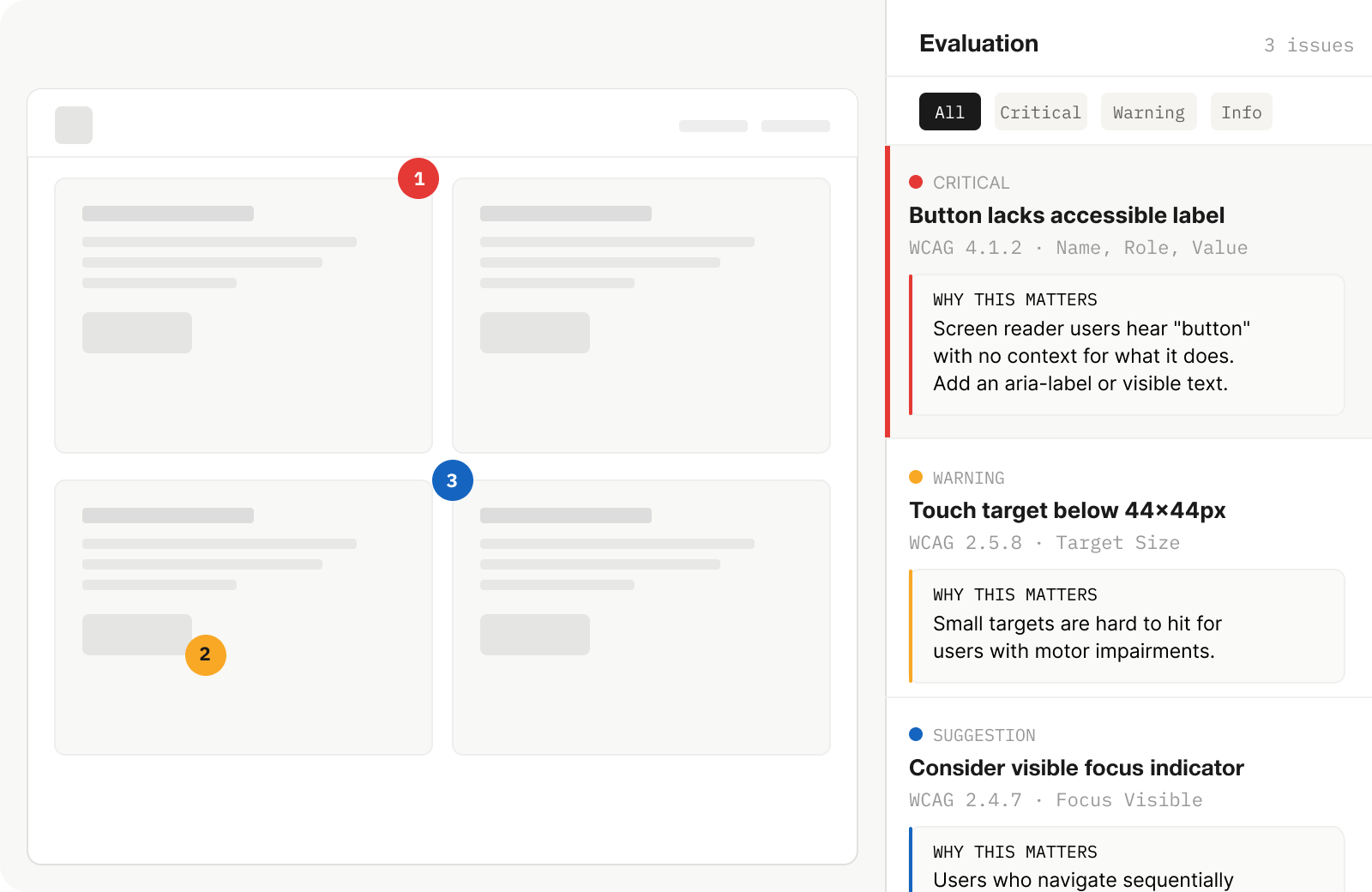Show all issues with the All filter
Screen dimensions: 1372x892
point(950,111)
